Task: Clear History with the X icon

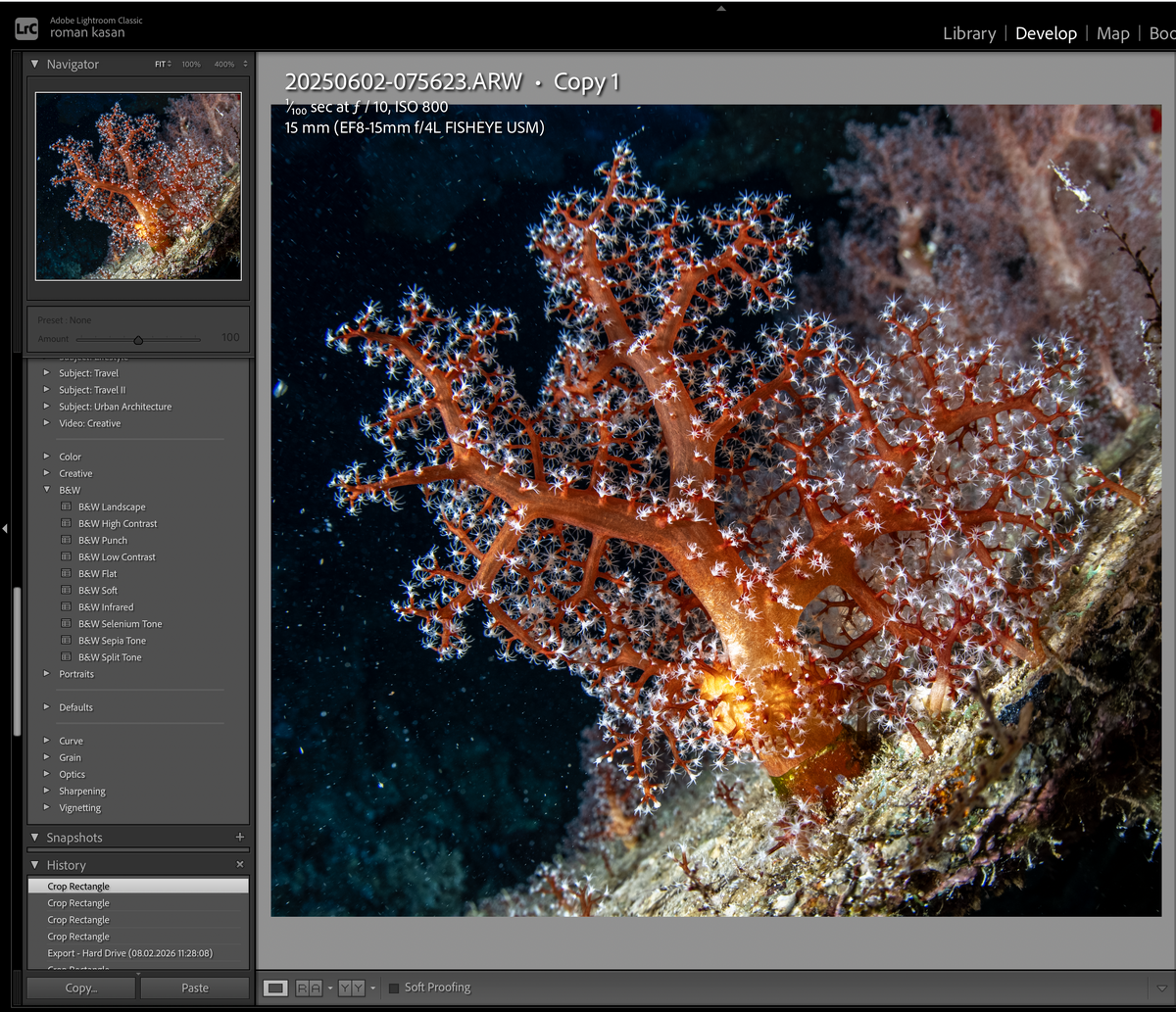Action: pyautogui.click(x=240, y=865)
